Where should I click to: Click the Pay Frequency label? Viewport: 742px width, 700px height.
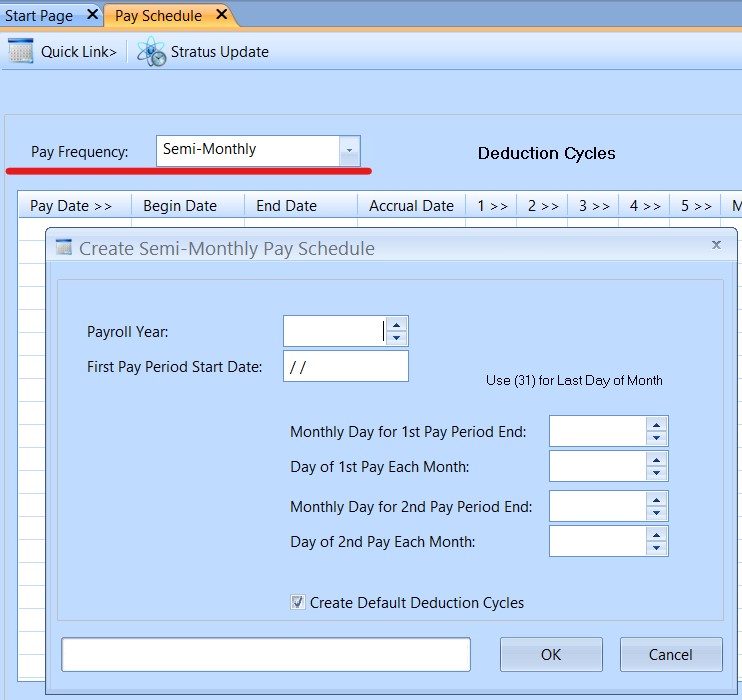pyautogui.click(x=80, y=152)
